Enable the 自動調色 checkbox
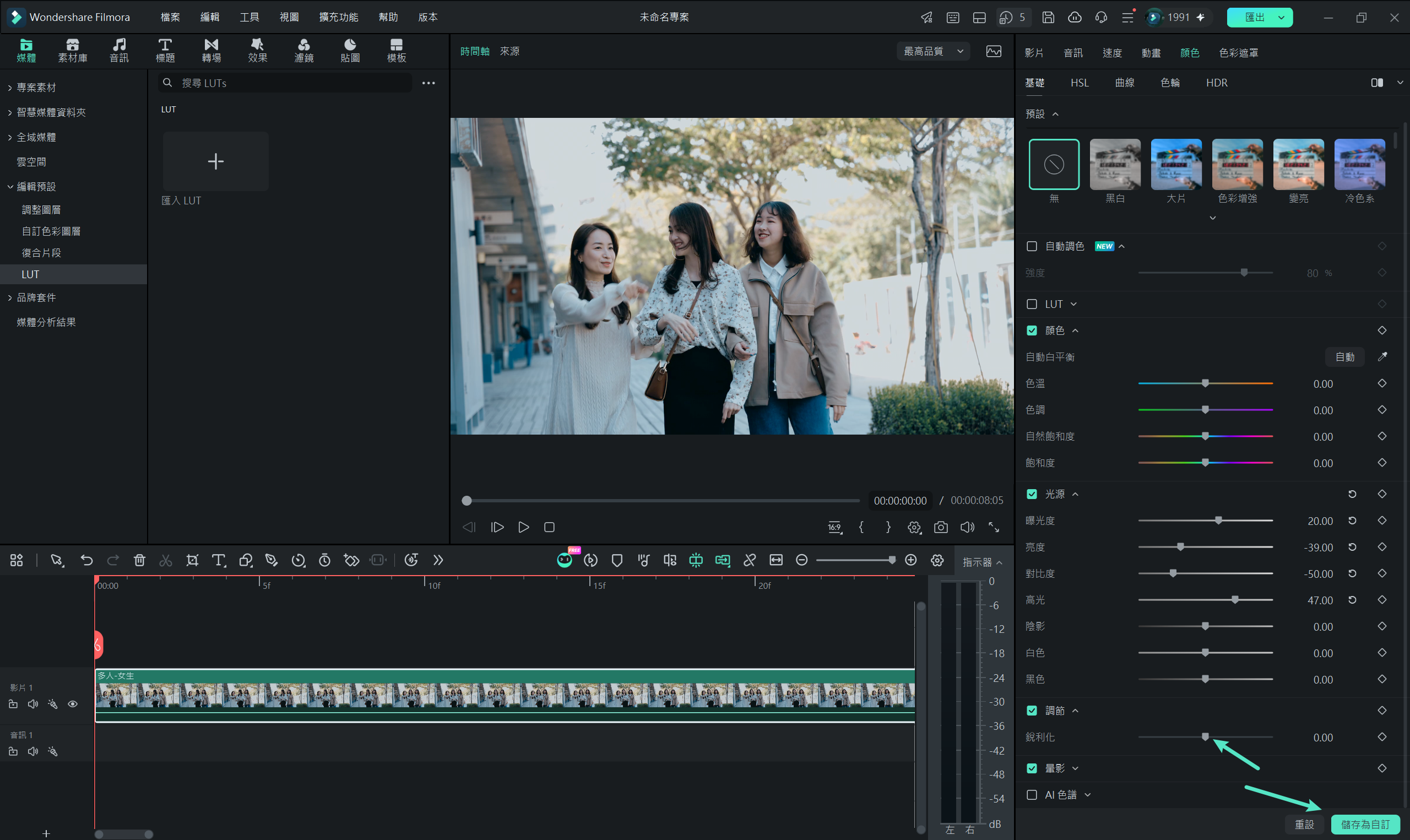Viewport: 1410px width, 840px height. pyautogui.click(x=1032, y=246)
